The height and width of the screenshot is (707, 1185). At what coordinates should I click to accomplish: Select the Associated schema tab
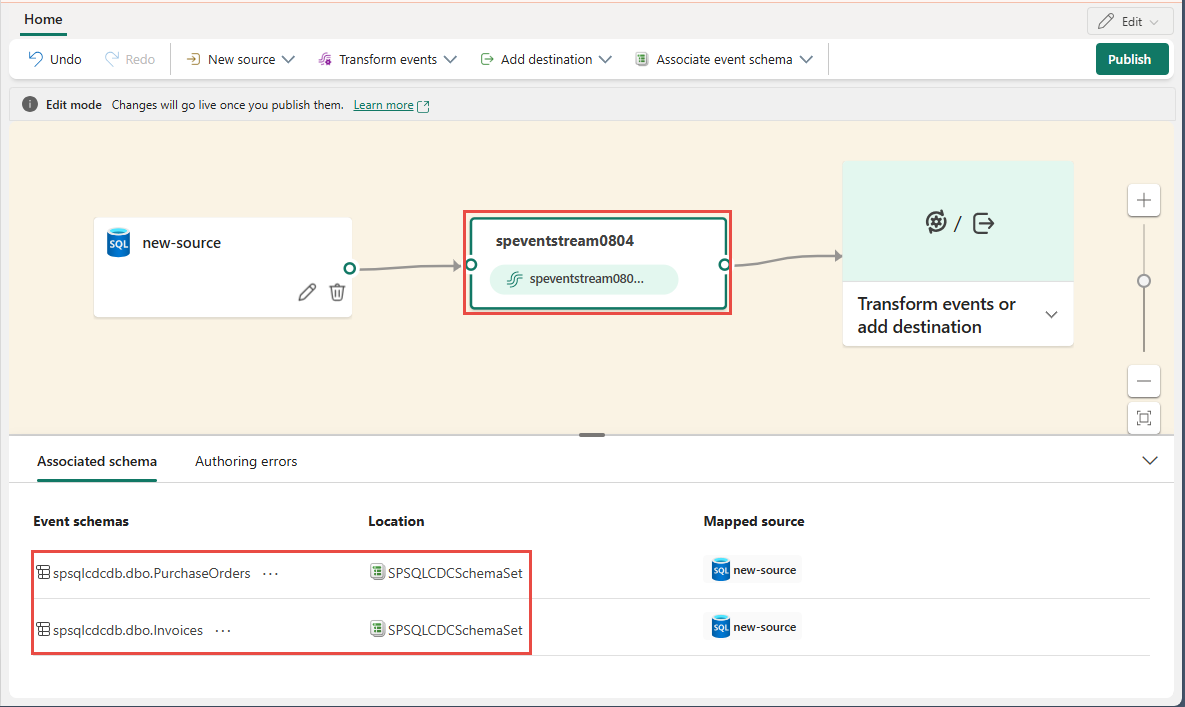(x=97, y=461)
